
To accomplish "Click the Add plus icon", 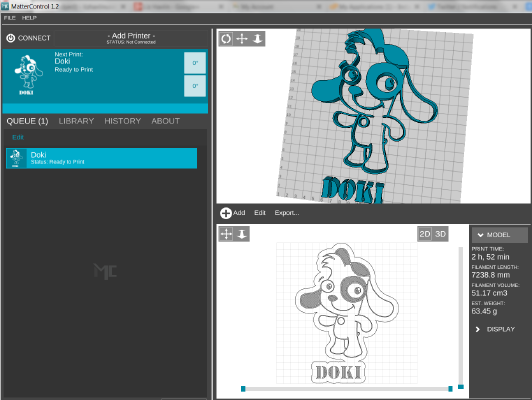I will (226, 213).
